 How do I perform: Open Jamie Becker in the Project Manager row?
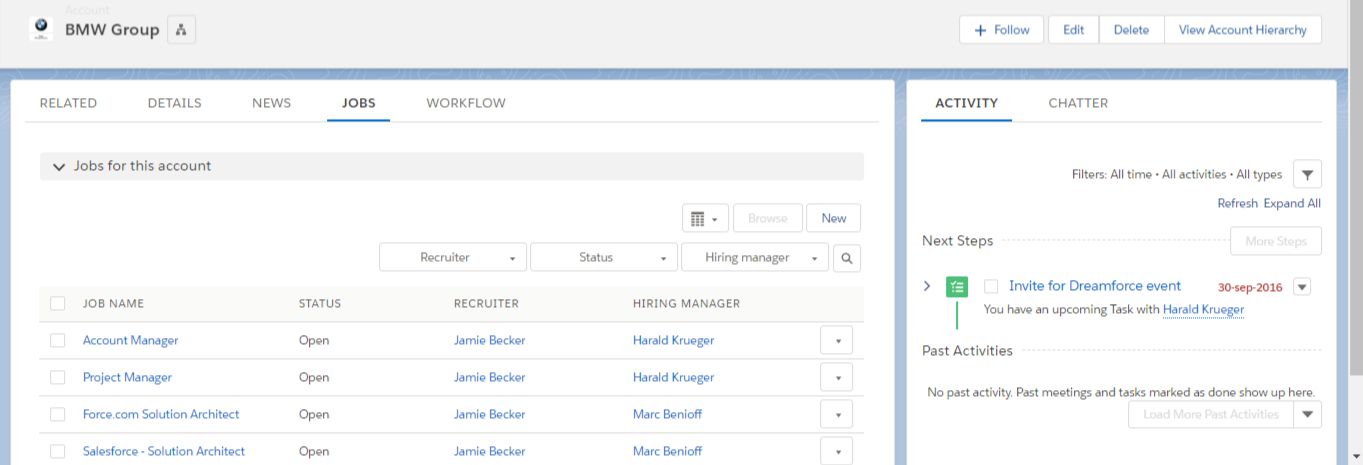(490, 377)
